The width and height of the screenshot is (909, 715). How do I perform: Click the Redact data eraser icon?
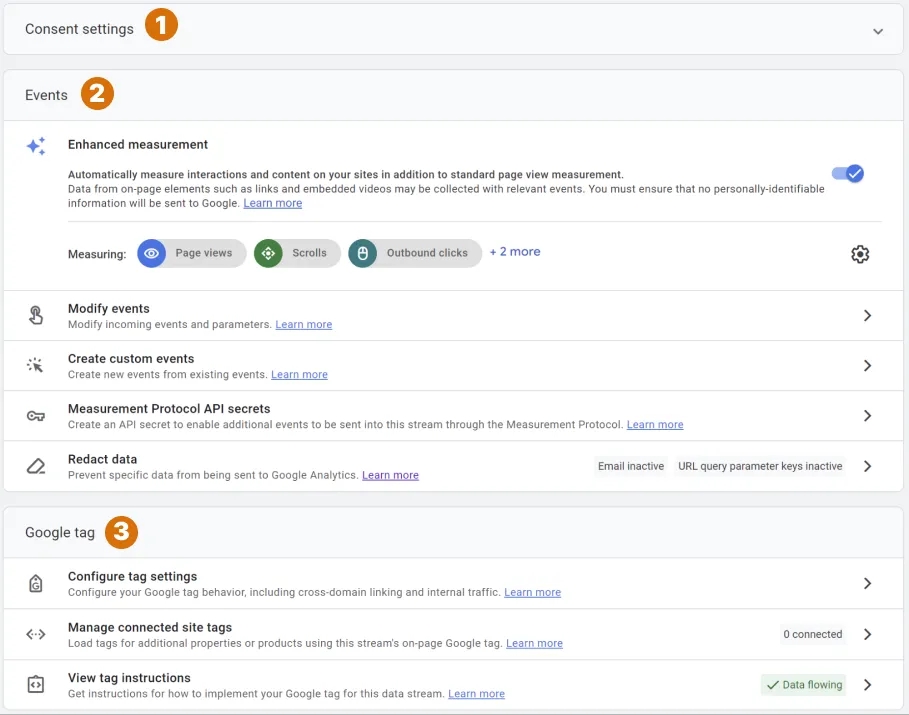tap(36, 466)
